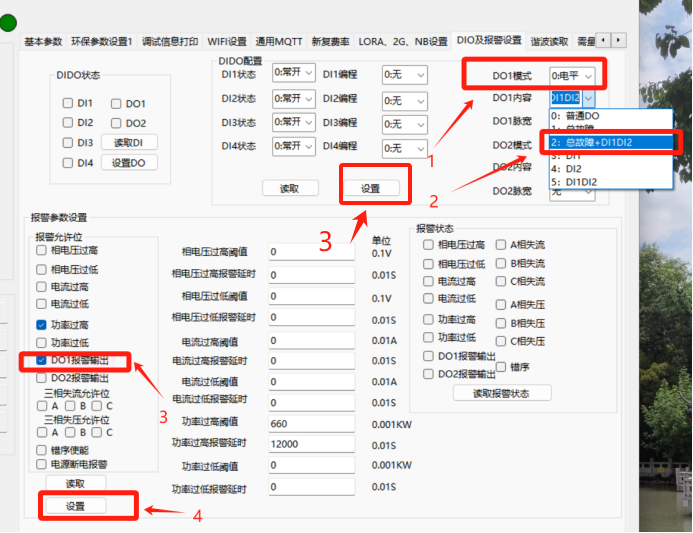The height and width of the screenshot is (533, 693).
Task: Click the green status indicator circle
Action: pyautogui.click(x=8, y=22)
